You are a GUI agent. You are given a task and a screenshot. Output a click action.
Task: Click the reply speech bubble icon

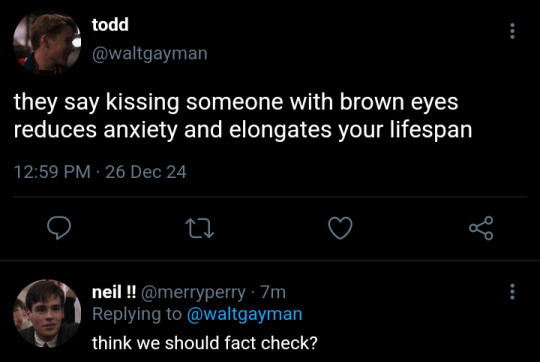tap(59, 228)
